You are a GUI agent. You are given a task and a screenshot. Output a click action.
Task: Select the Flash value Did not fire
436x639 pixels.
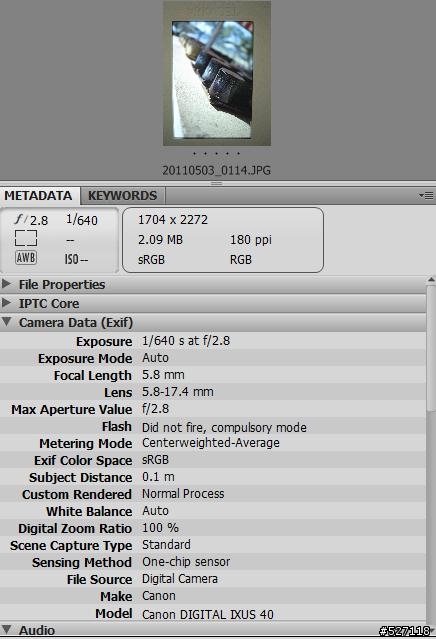click(x=224, y=427)
